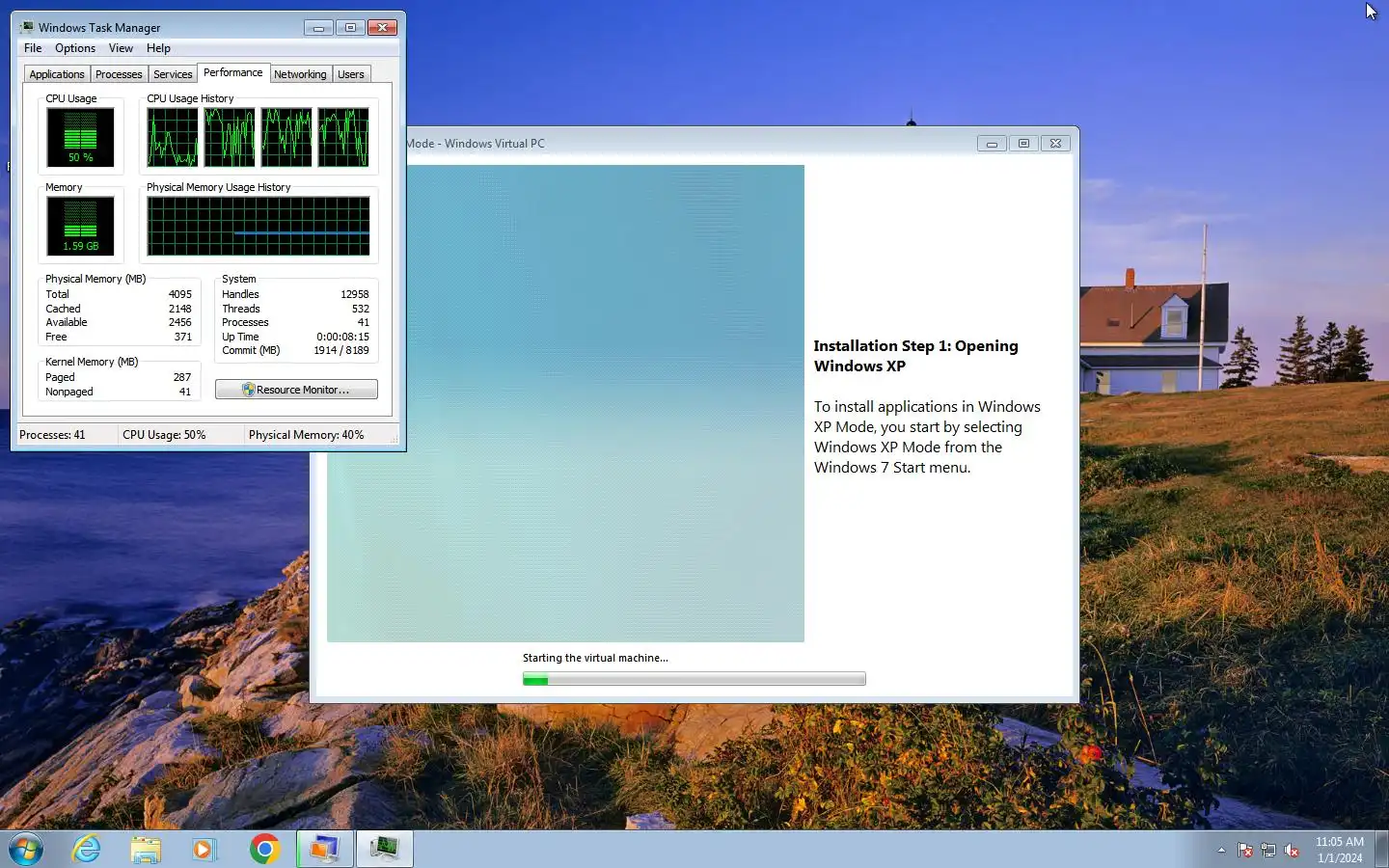Switch to Windows Virtual PC taskbar item
The width and height of the screenshot is (1389, 868).
(x=324, y=849)
